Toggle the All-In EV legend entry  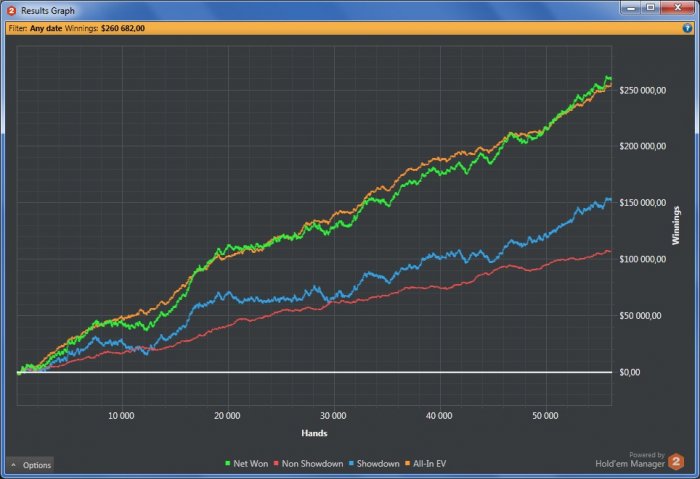pyautogui.click(x=425, y=464)
